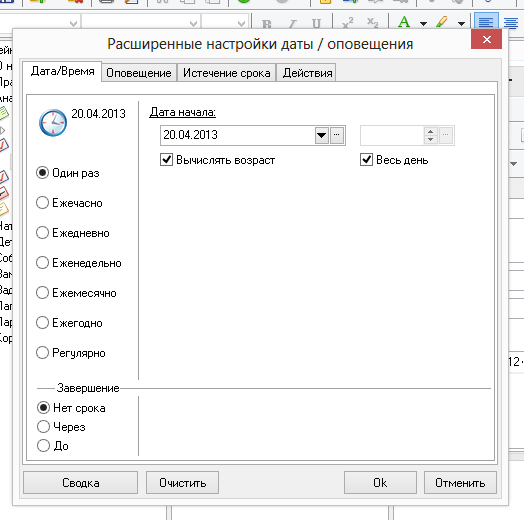
Task: Choose Через for completion
Action: pyautogui.click(x=61, y=427)
